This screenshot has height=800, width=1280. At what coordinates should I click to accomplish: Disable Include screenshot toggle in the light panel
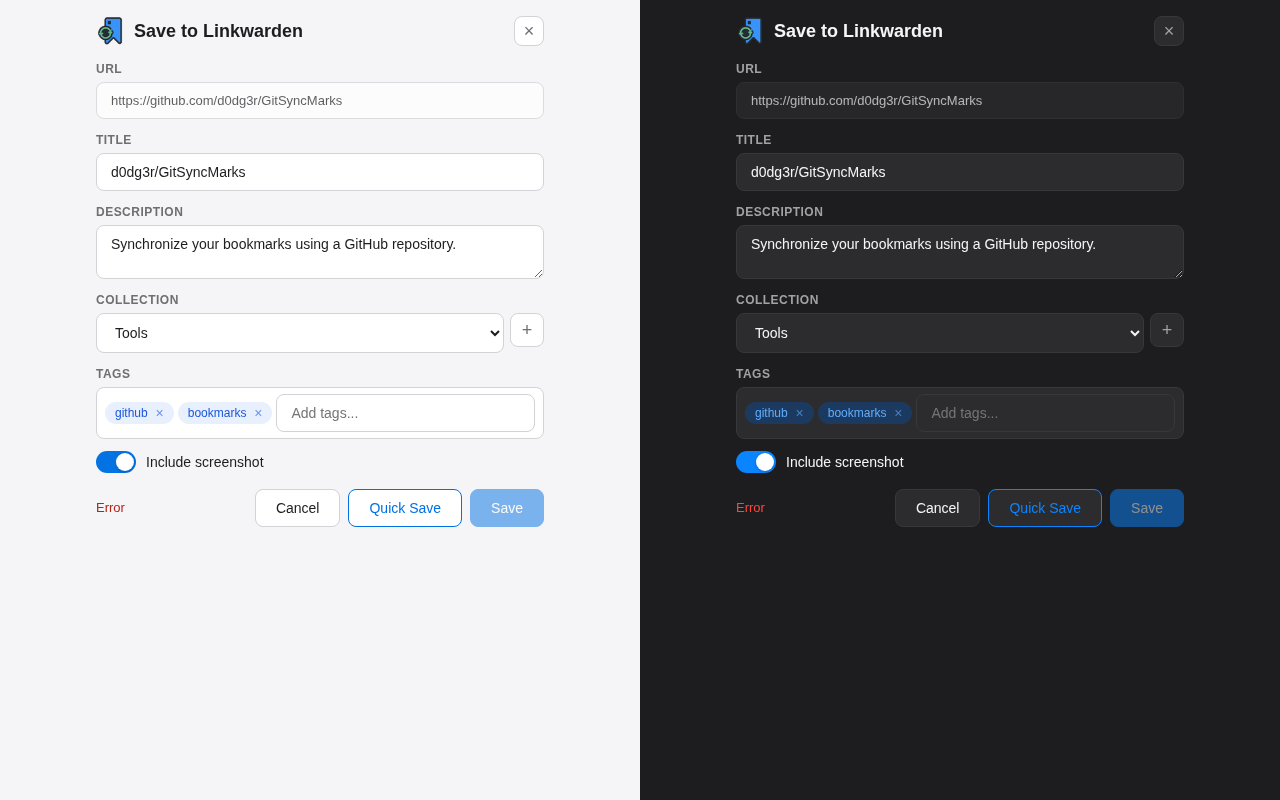tap(116, 462)
